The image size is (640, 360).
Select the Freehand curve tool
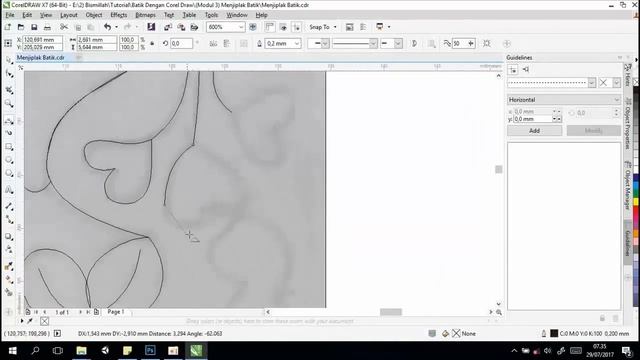pos(9,121)
